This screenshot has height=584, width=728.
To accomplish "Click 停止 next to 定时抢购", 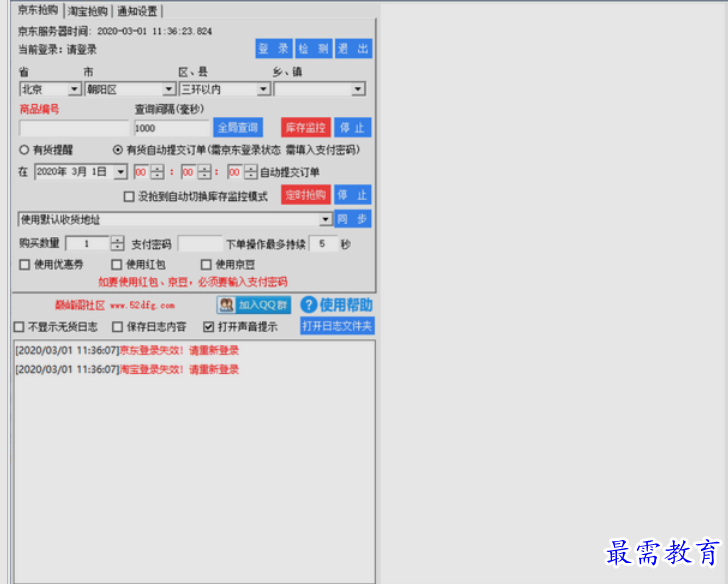I will pyautogui.click(x=352, y=195).
